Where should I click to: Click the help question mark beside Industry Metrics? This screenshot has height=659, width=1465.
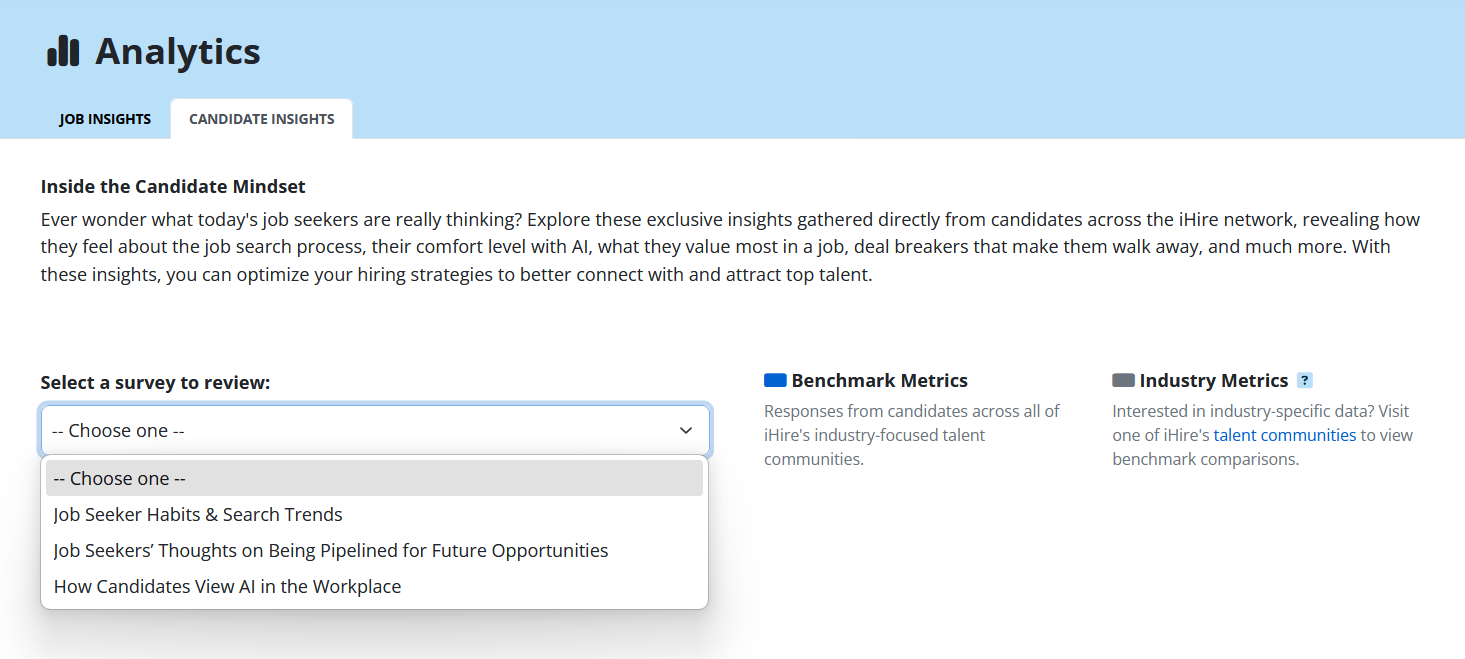click(x=1304, y=381)
